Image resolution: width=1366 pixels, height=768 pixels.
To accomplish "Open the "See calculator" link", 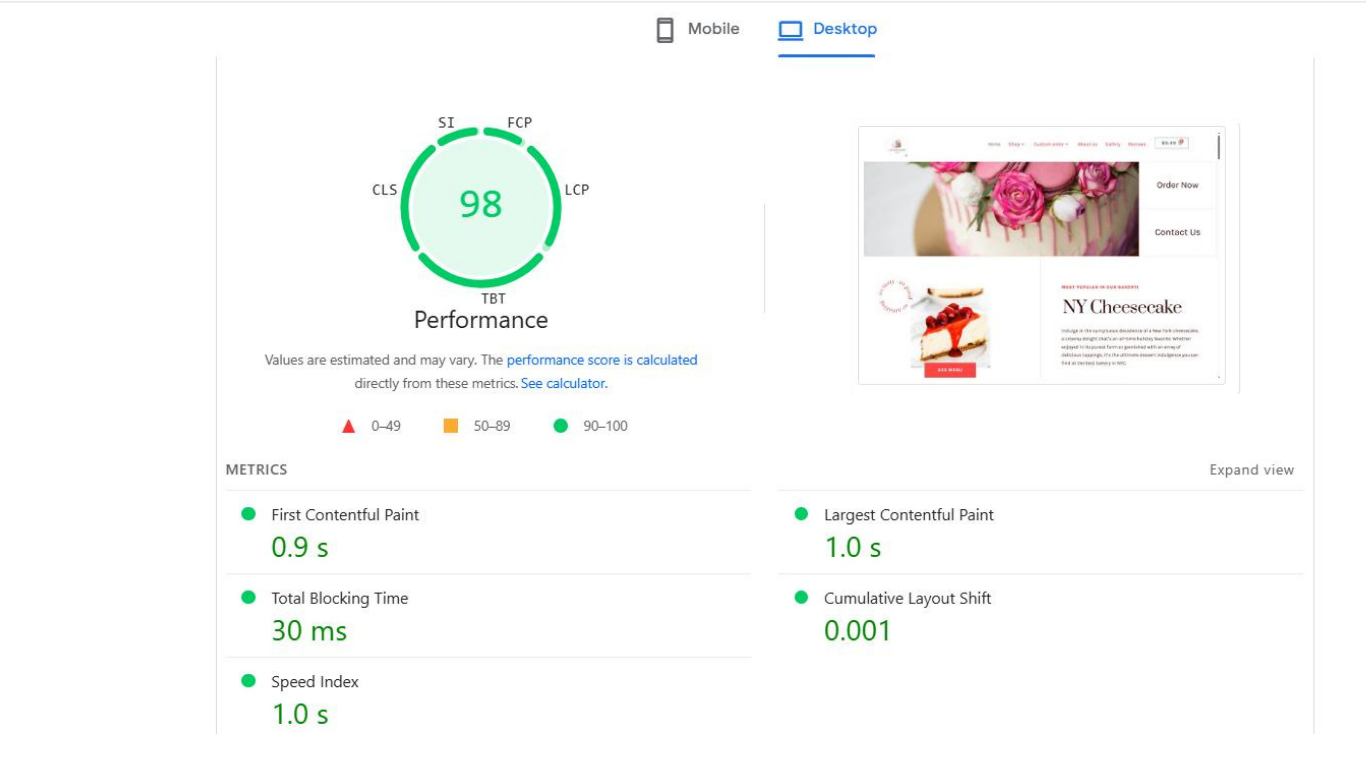I will 563,384.
